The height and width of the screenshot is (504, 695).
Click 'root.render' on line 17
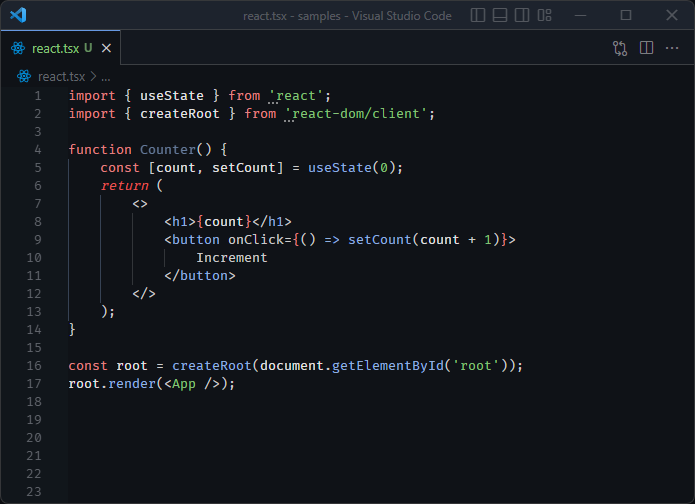[112, 384]
